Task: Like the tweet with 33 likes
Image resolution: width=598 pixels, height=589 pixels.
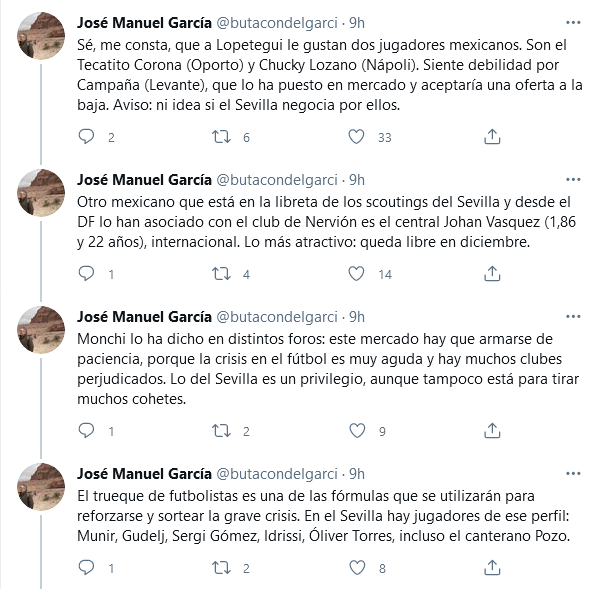Action: coord(356,137)
